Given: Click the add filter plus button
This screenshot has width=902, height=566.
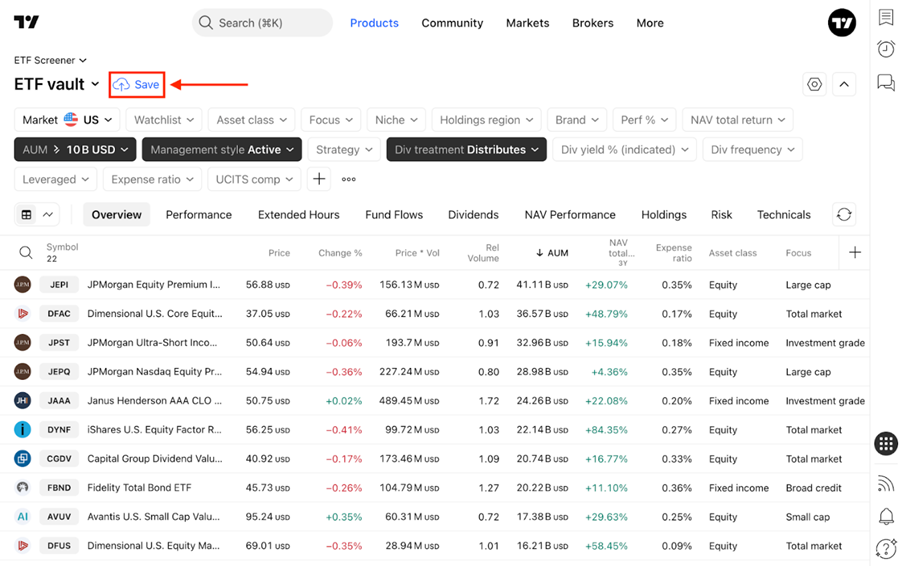Looking at the screenshot, I should click(319, 179).
